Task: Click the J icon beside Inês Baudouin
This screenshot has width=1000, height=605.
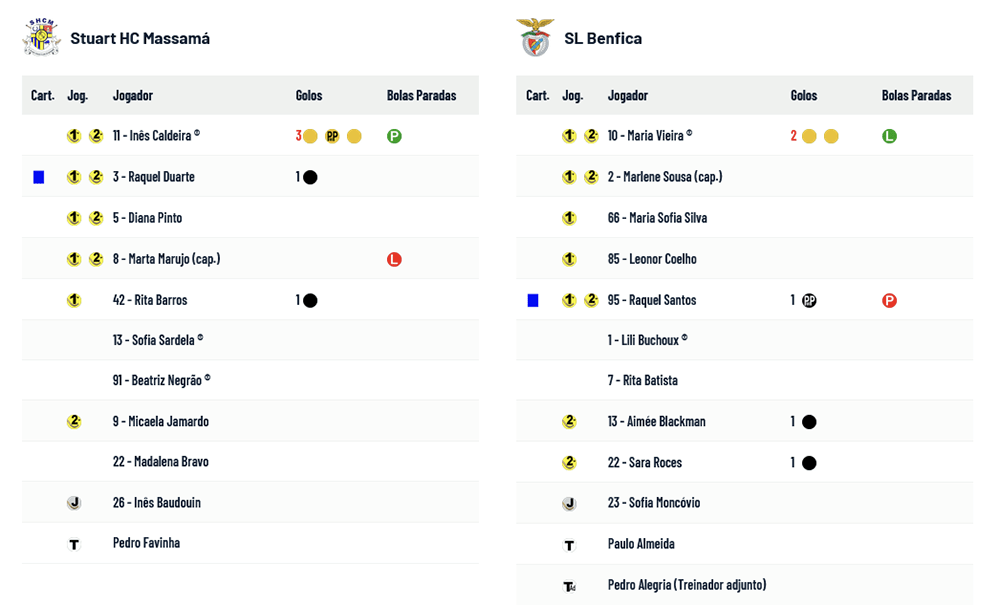Action: 74,503
